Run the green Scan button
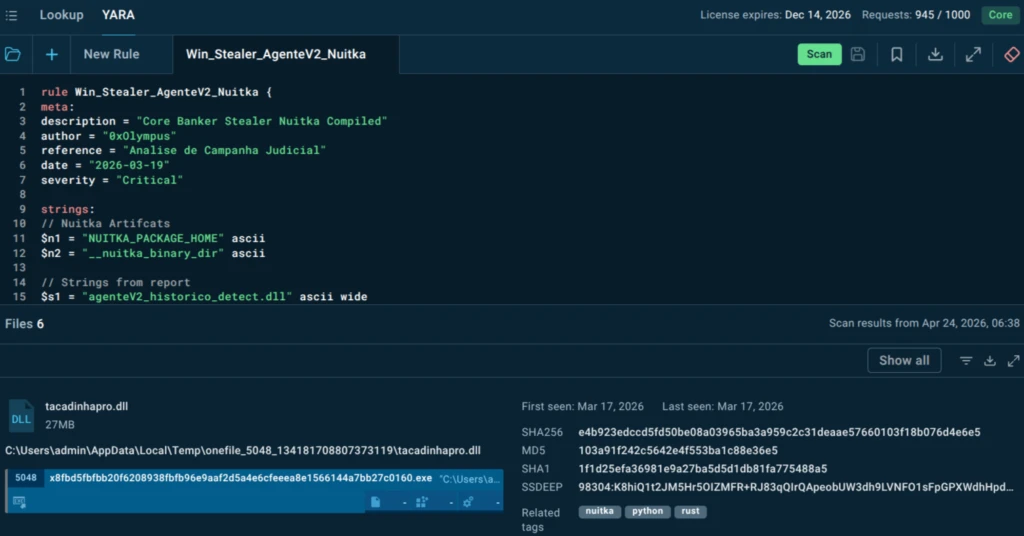 pyautogui.click(x=819, y=54)
